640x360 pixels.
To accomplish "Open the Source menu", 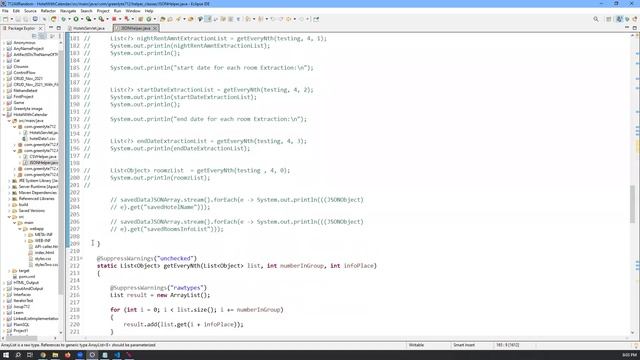I will click(30, 11).
